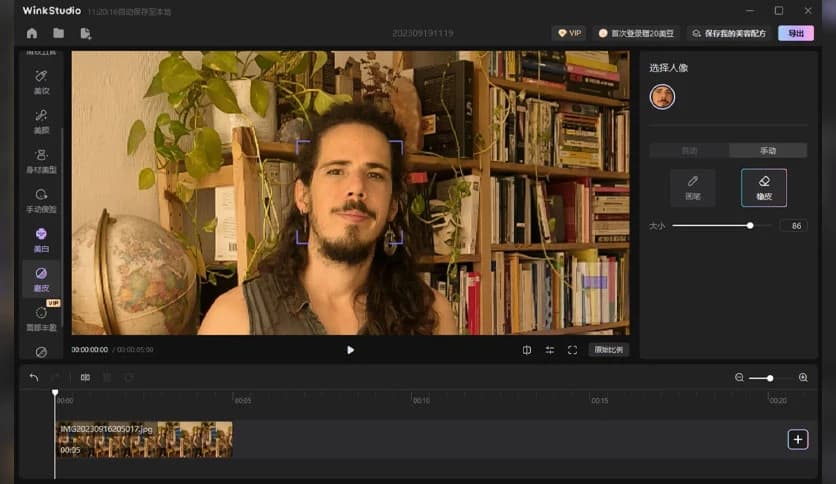Select the 美妆 makeup tool
Image resolution: width=836 pixels, height=484 pixels.
41,81
